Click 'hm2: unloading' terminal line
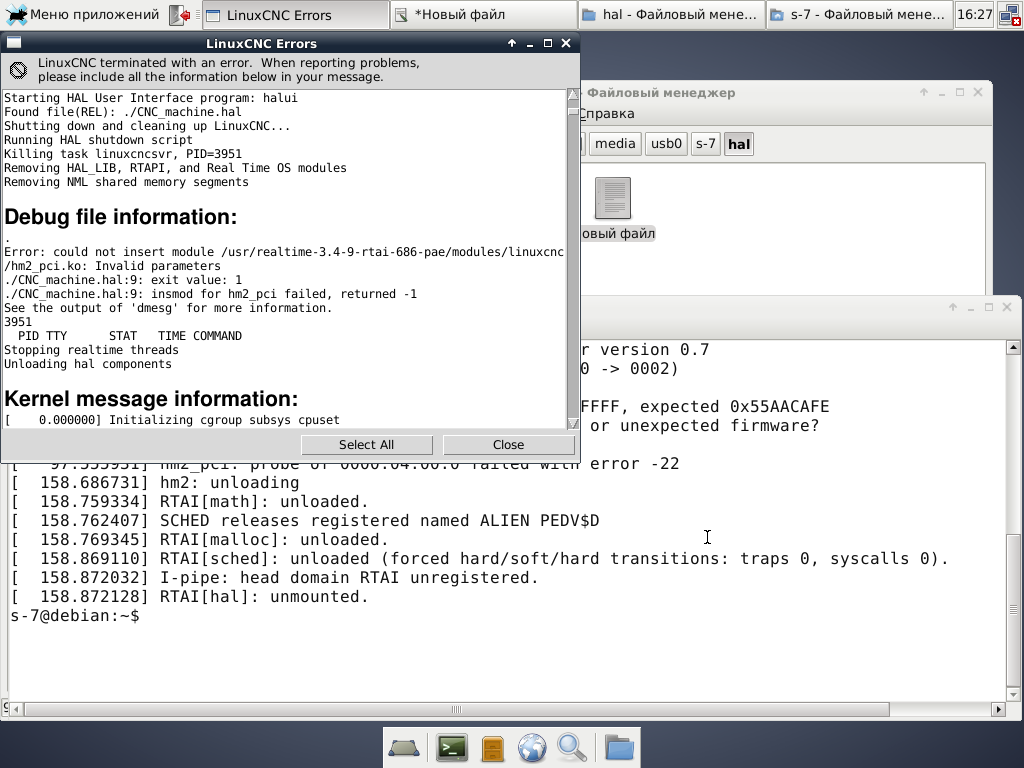This screenshot has width=1024, height=768. click(x=155, y=483)
